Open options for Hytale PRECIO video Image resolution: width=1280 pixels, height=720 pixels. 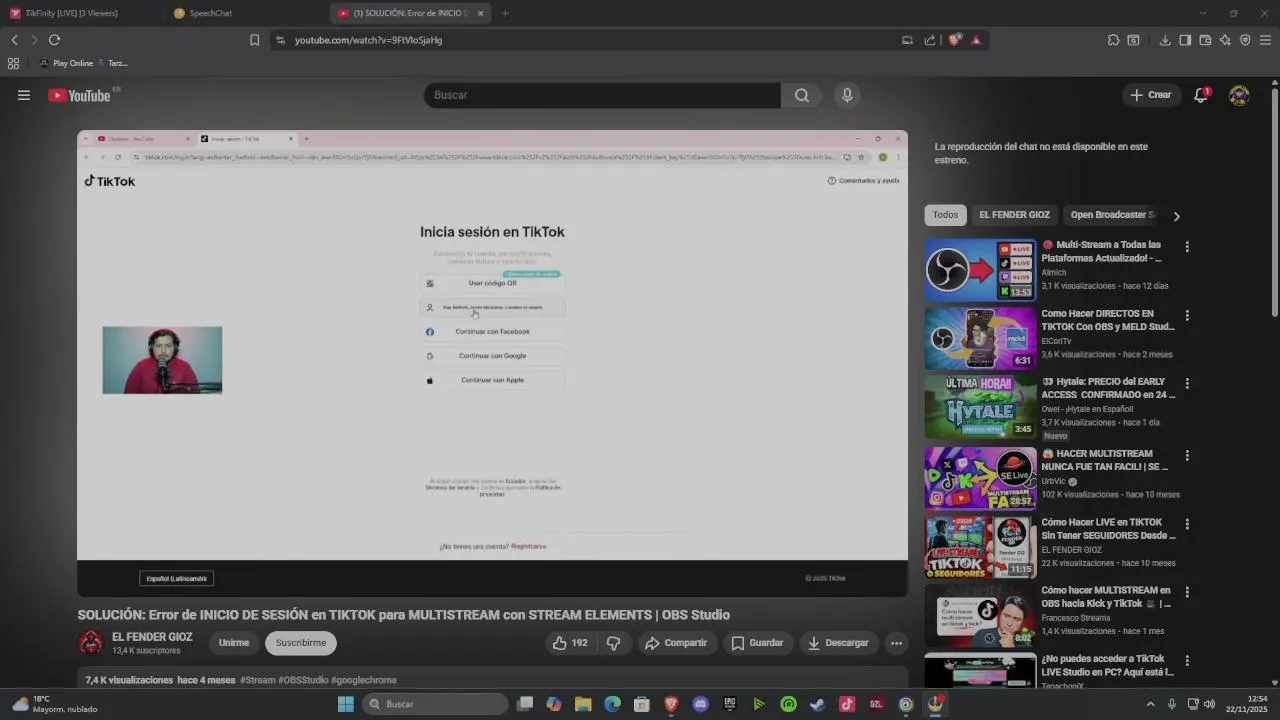[x=1187, y=383]
